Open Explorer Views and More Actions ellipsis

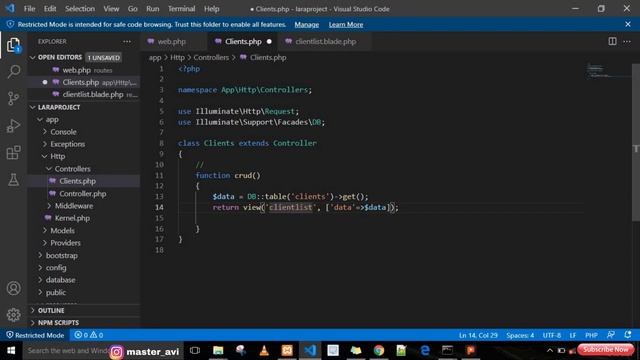point(127,41)
